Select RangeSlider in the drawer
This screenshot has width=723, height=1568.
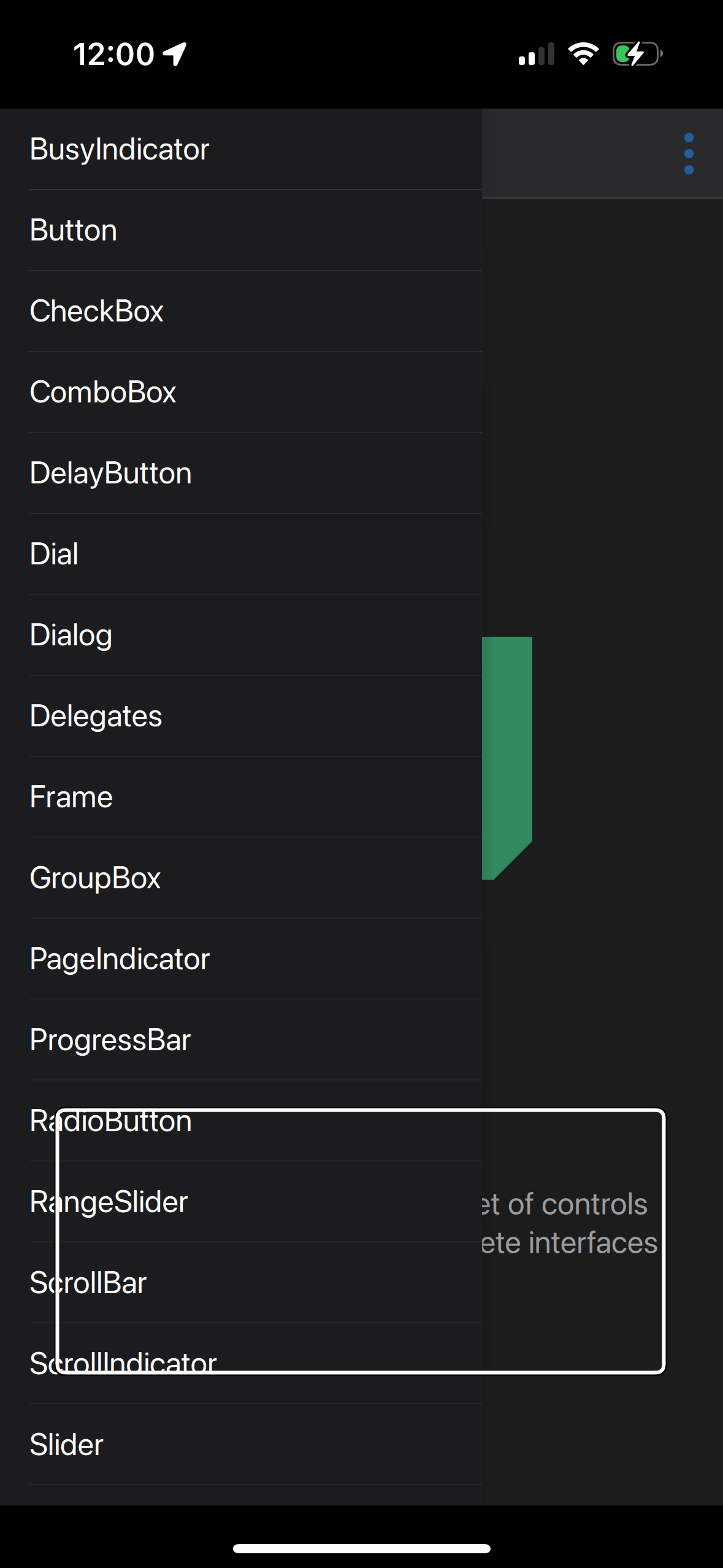pos(241,1202)
